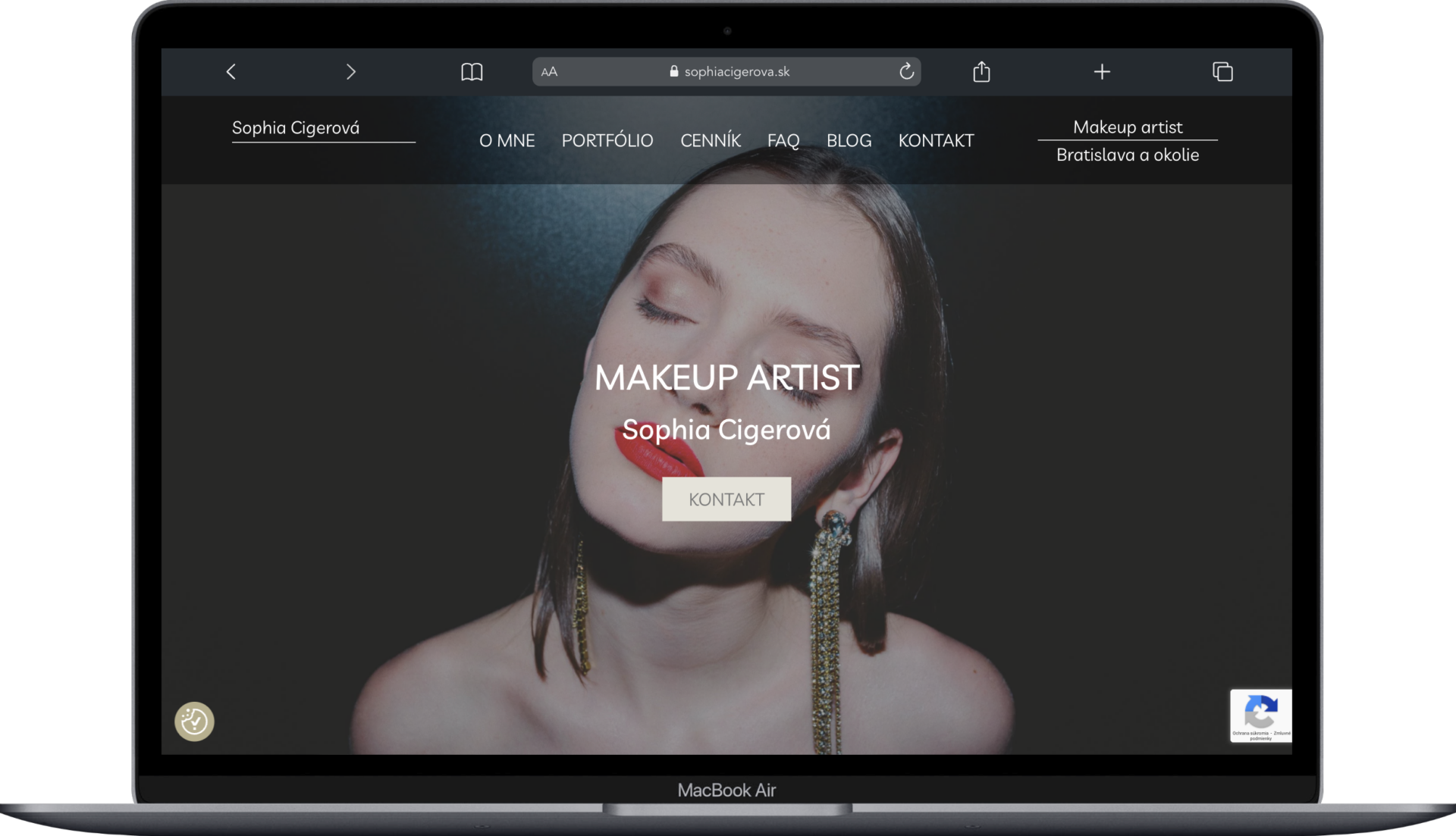Open the AA reader text options
Viewport: 1456px width, 836px height.
coord(549,72)
